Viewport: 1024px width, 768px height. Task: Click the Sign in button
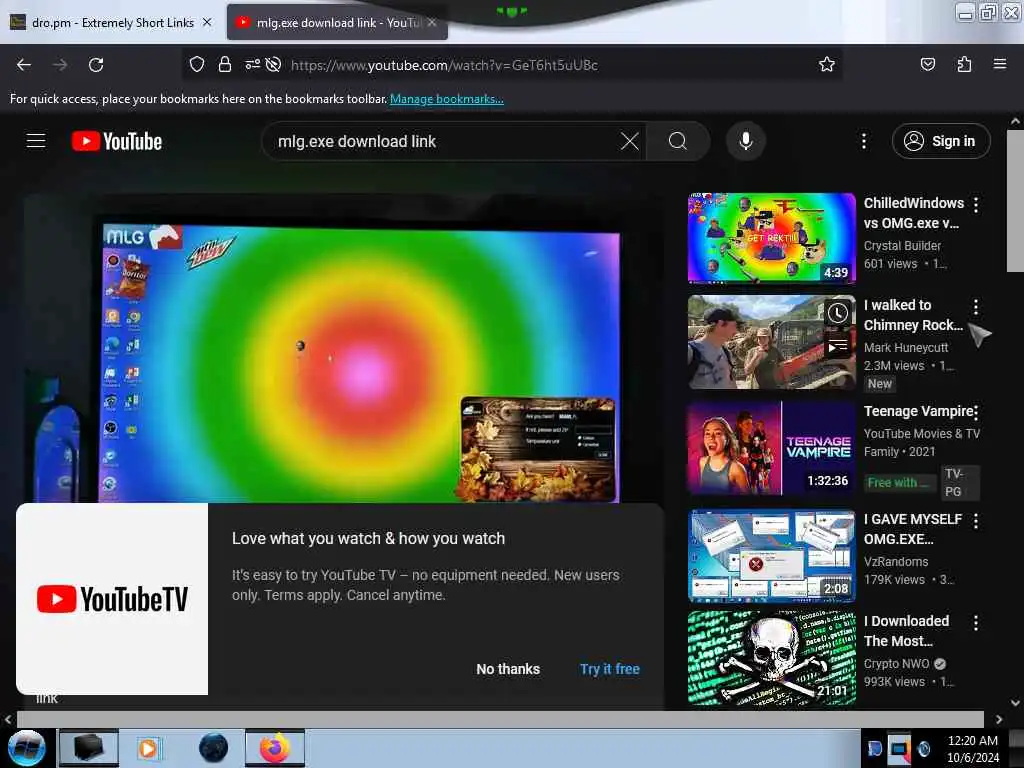tap(940, 141)
